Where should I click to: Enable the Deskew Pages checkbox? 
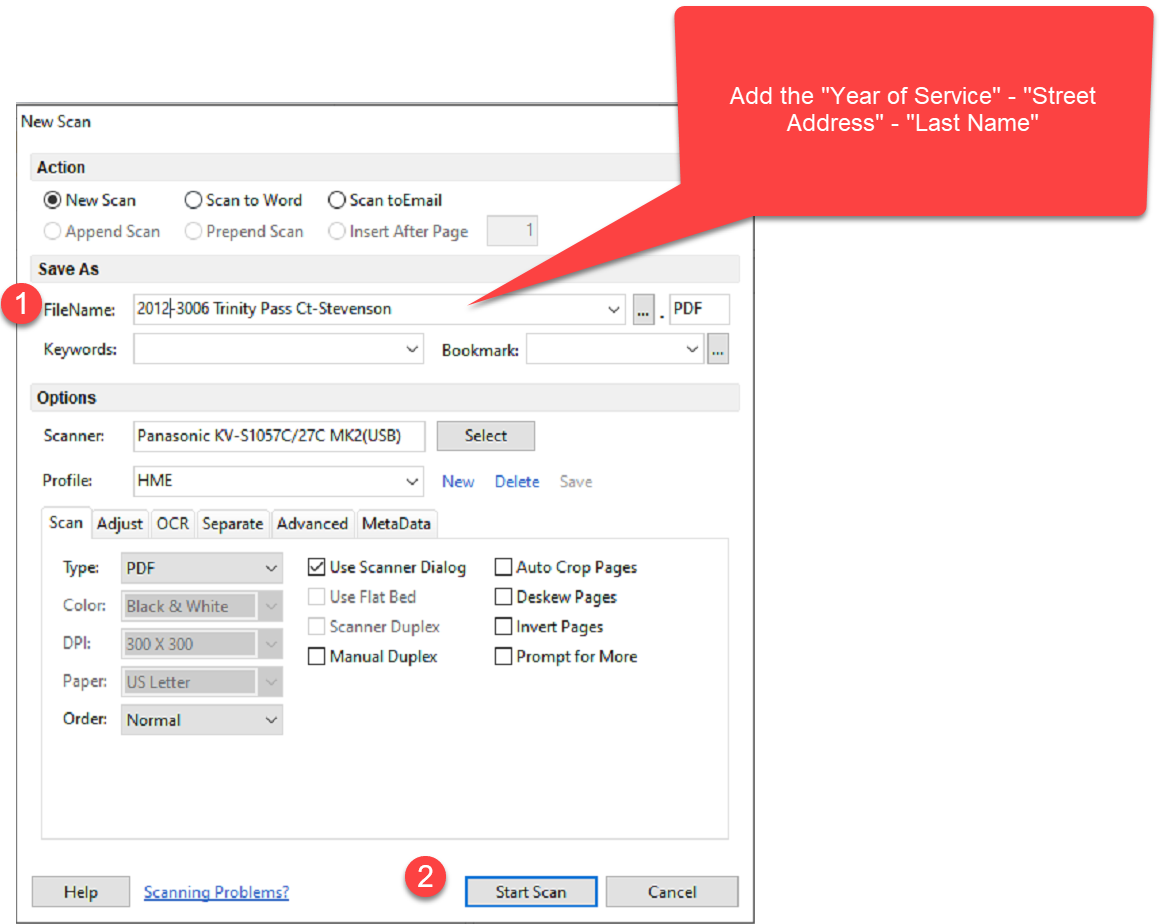tap(503, 597)
